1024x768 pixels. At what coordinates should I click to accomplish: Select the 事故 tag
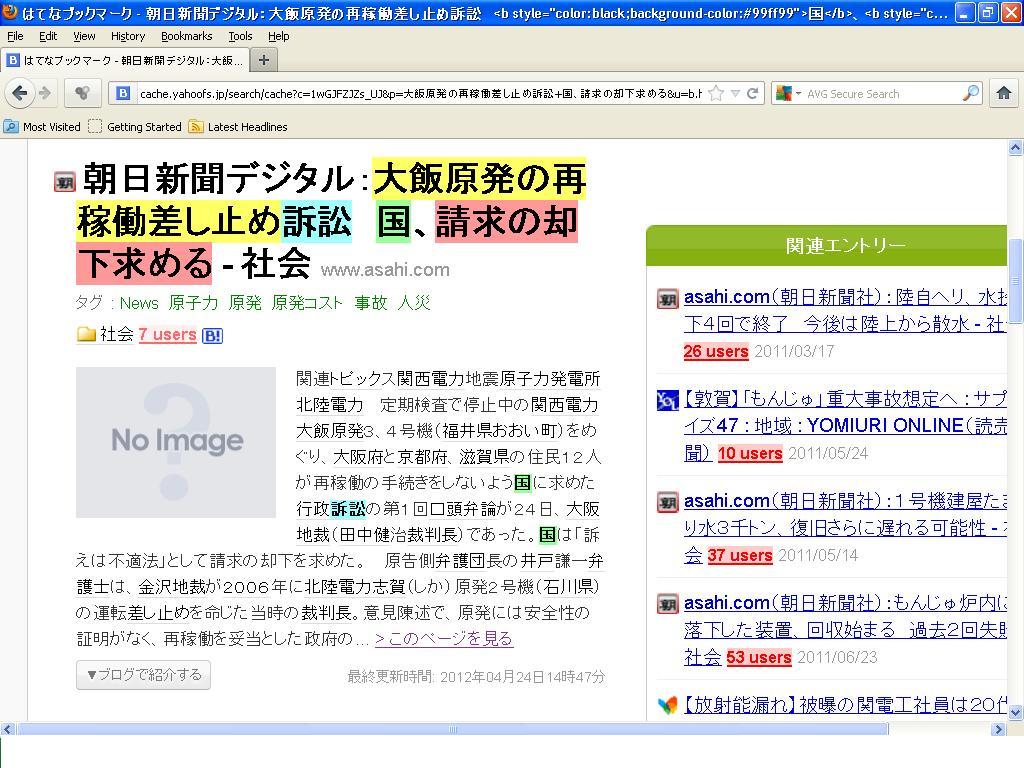(x=371, y=303)
